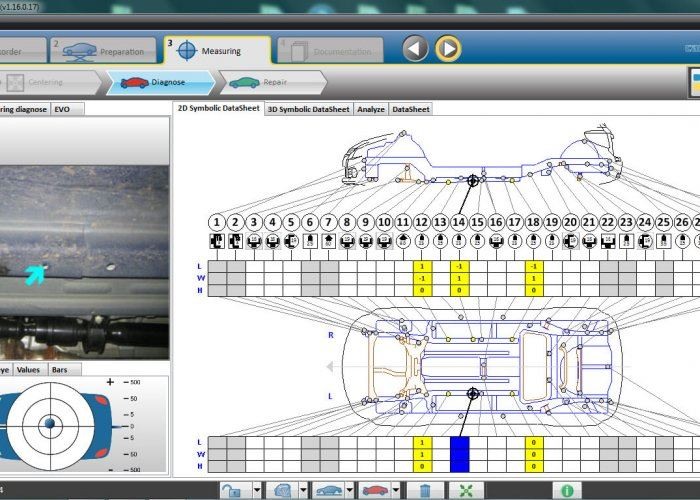Click the target crosshair center ball
The image size is (700, 500).
49,425
